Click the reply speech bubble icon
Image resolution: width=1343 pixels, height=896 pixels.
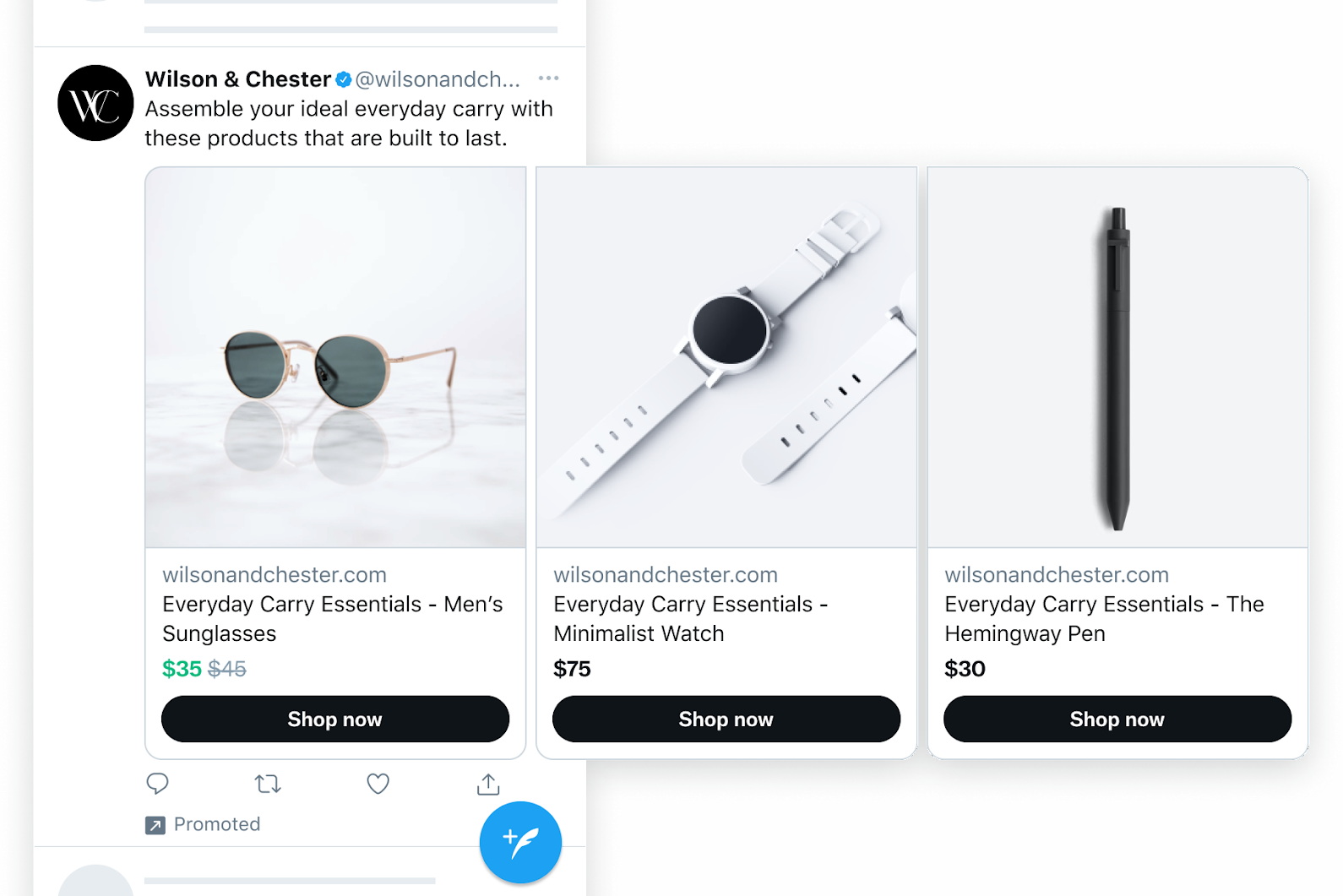(157, 784)
